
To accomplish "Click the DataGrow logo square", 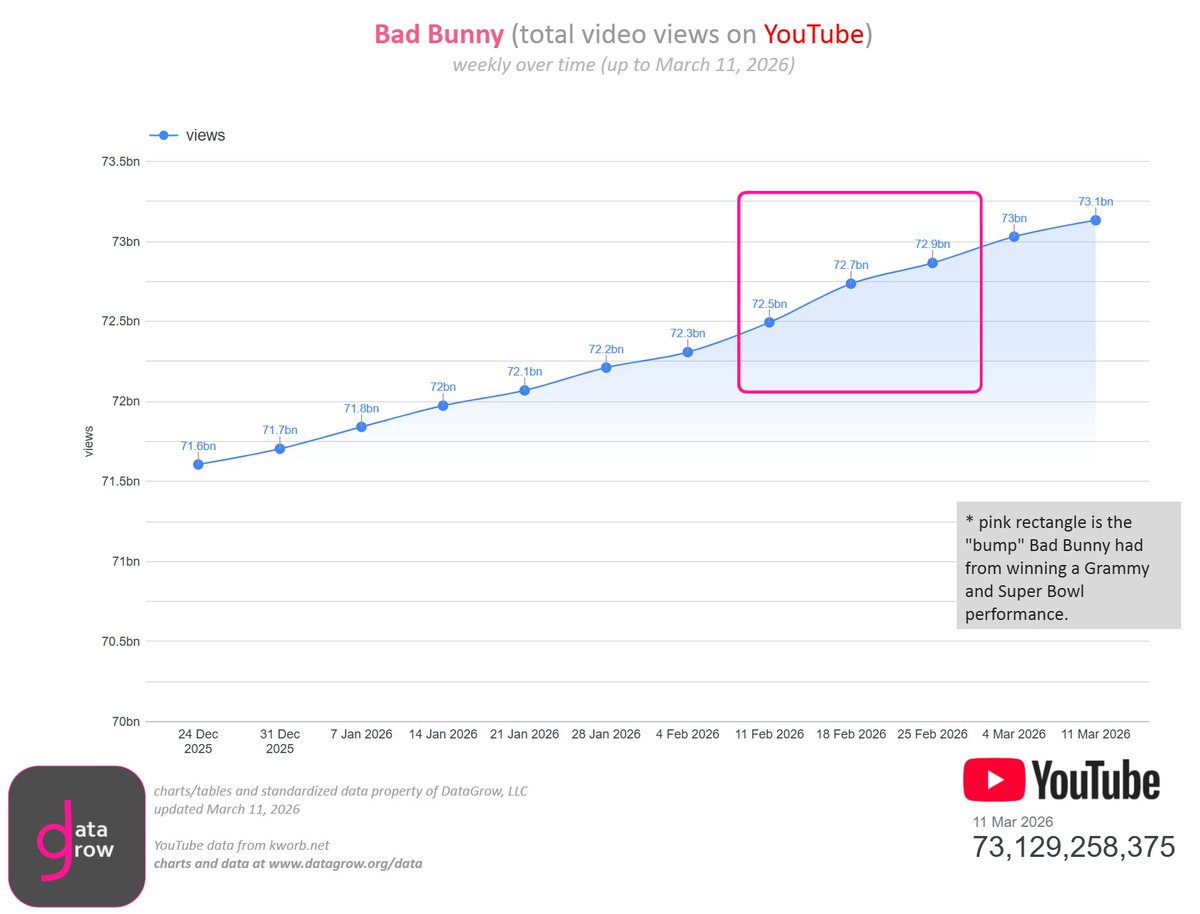I will (x=77, y=838).
